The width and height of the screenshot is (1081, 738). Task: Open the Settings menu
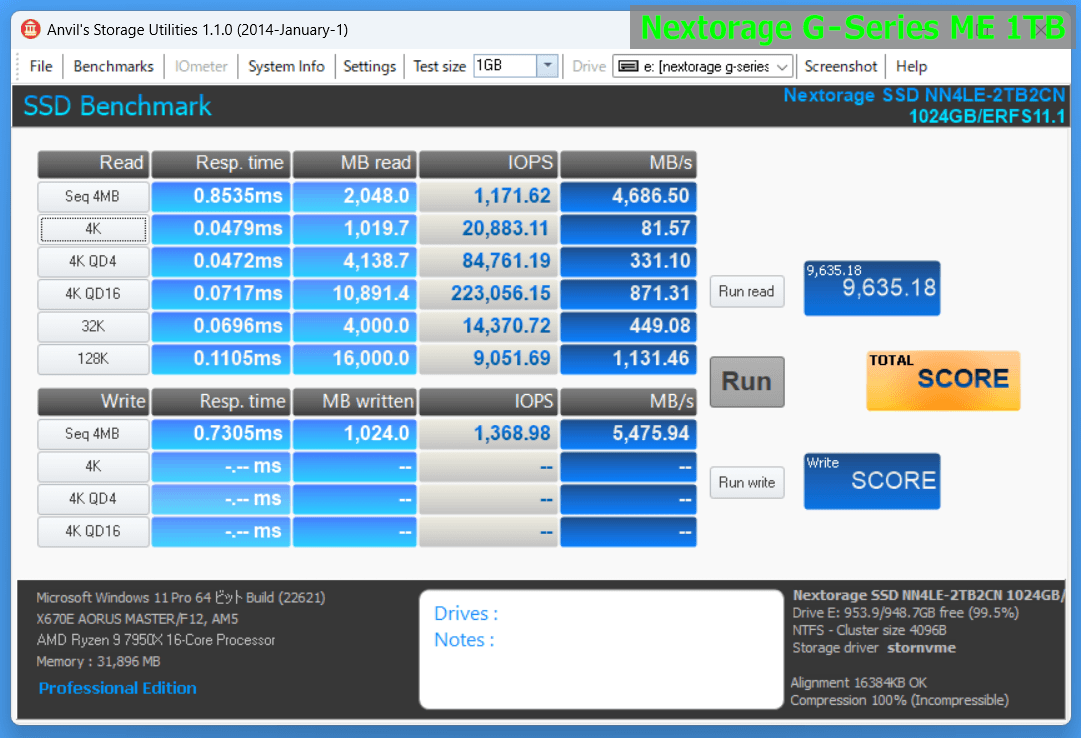pos(369,66)
